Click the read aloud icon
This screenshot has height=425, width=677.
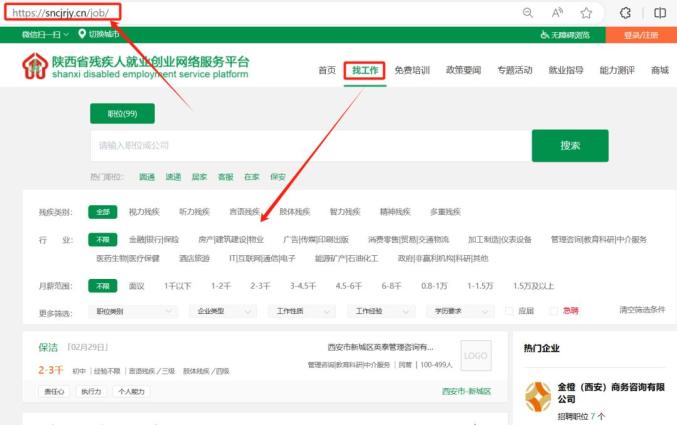pos(557,13)
